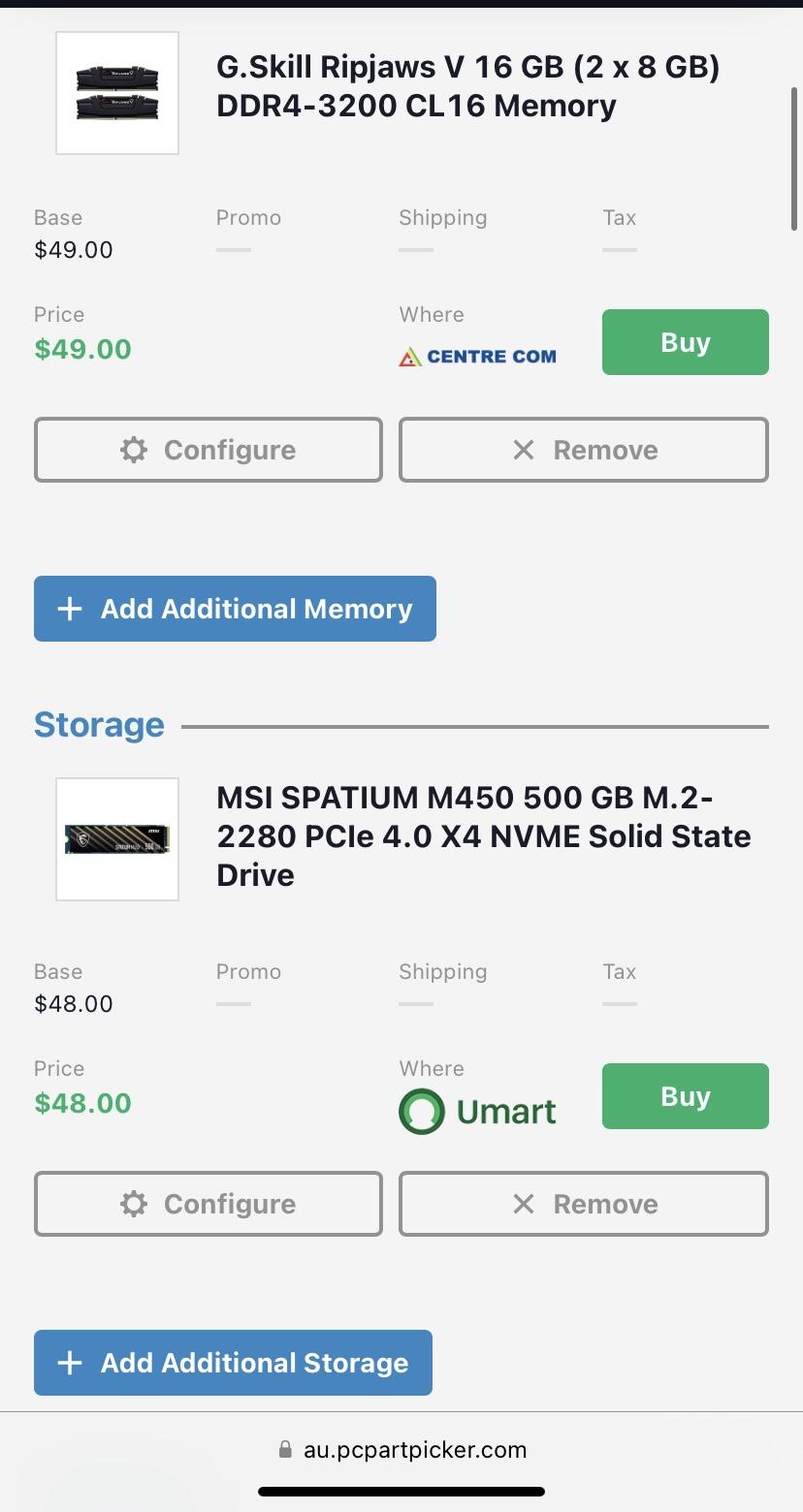Viewport: 803px width, 1512px height.
Task: Open the MSI SPATIUM M450 title link
Action: (483, 835)
